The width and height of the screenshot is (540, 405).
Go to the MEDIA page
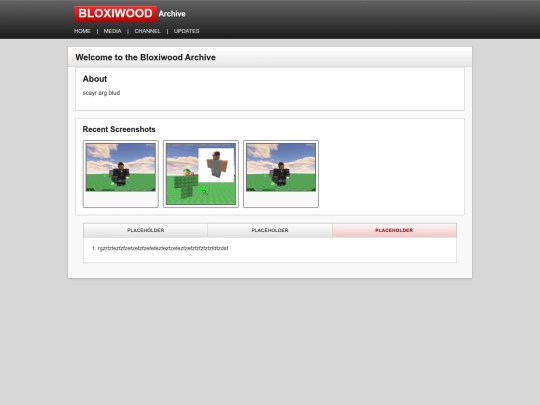pos(113,31)
